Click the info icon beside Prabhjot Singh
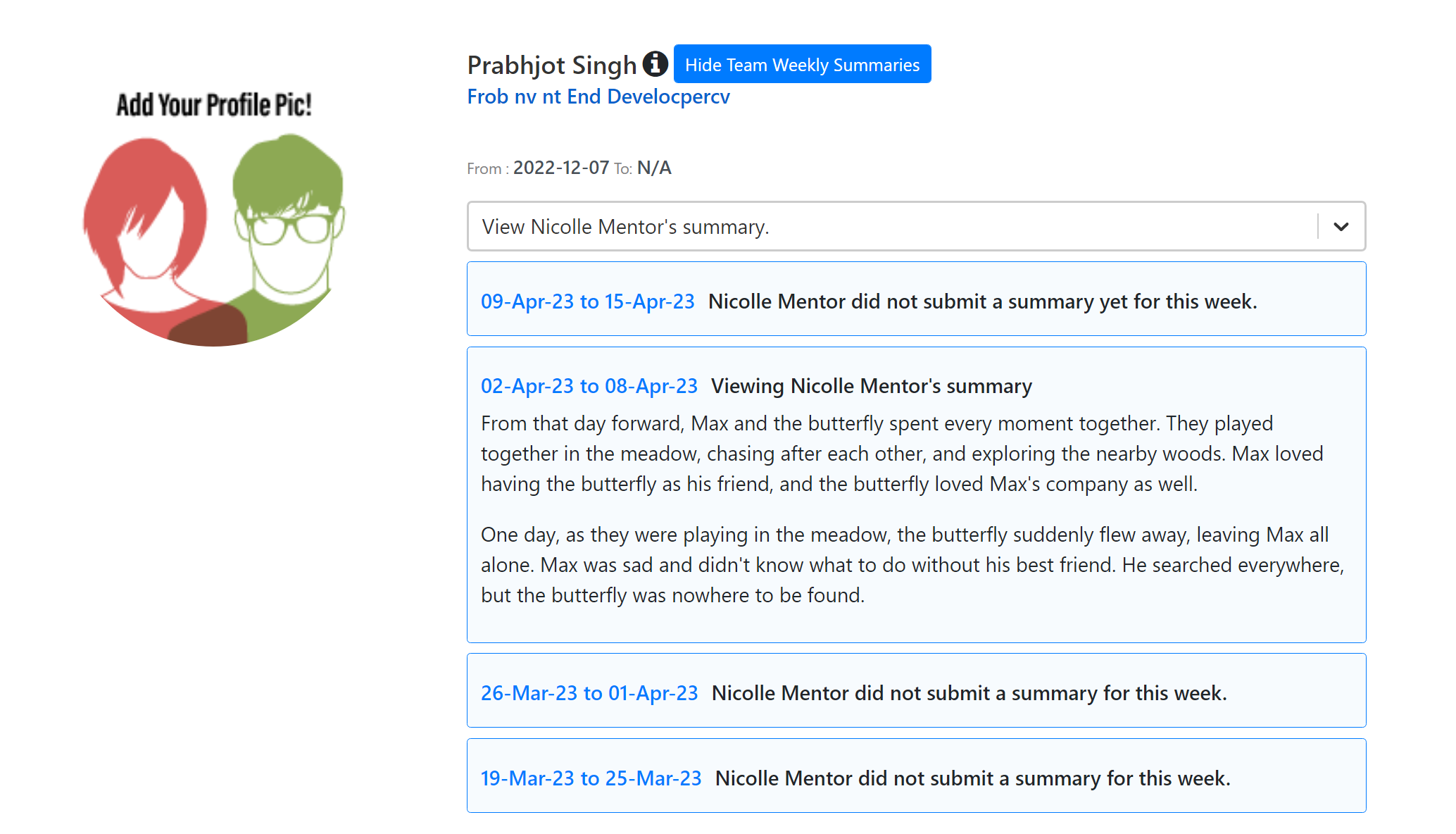Viewport: 1456px width, 834px height. point(655,64)
